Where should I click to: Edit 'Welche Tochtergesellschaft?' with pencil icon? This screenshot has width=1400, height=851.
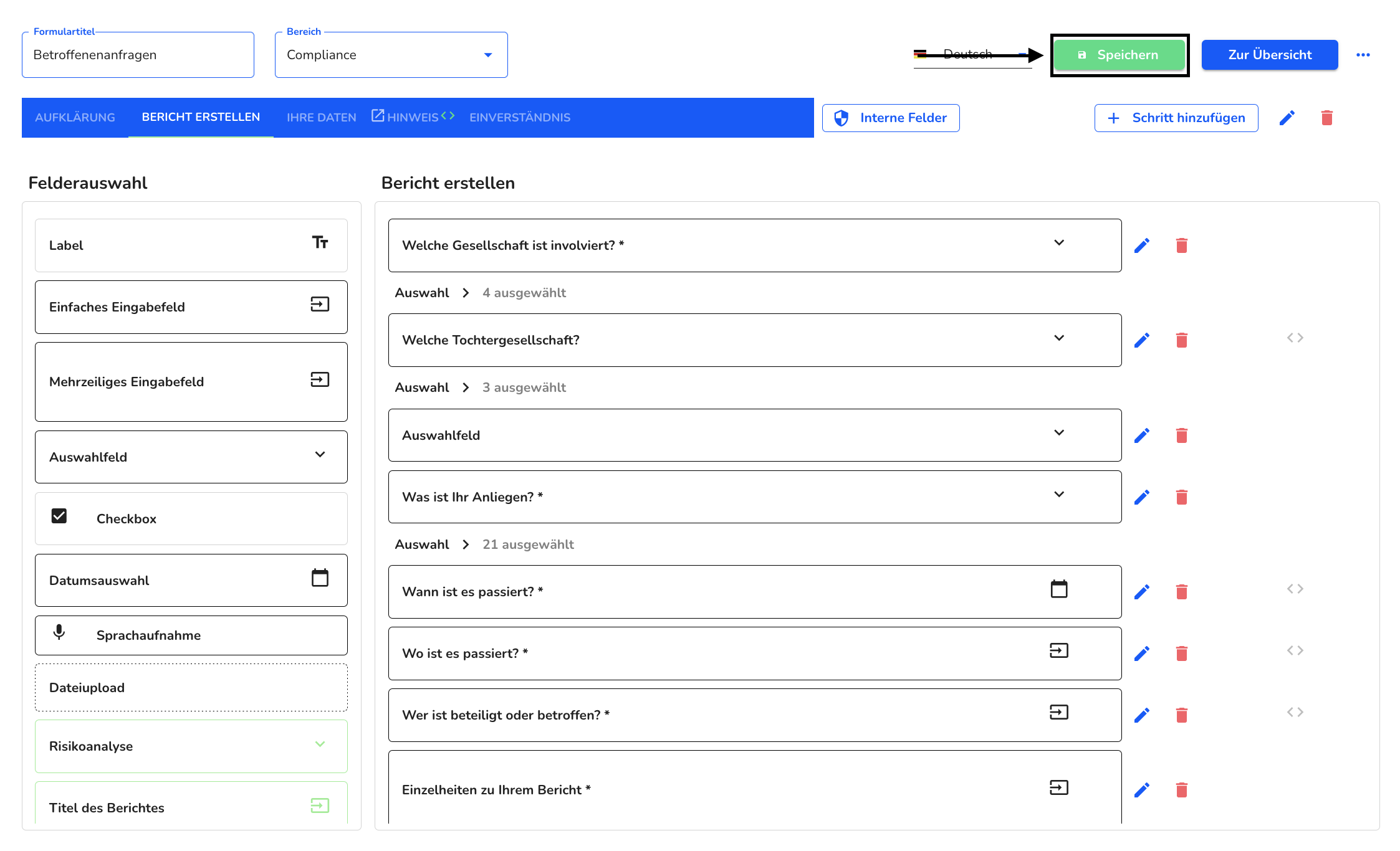click(1141, 340)
